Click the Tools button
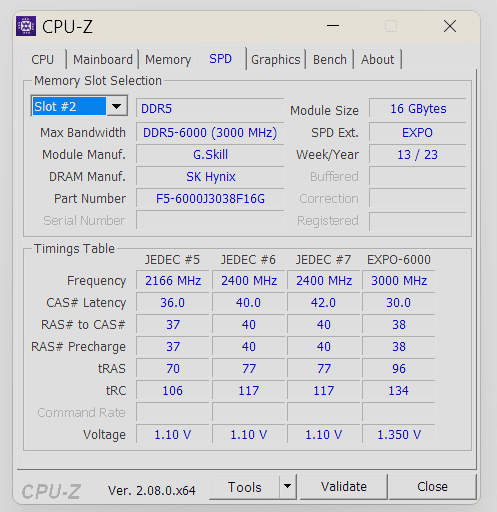The height and width of the screenshot is (512, 497). pyautogui.click(x=245, y=487)
